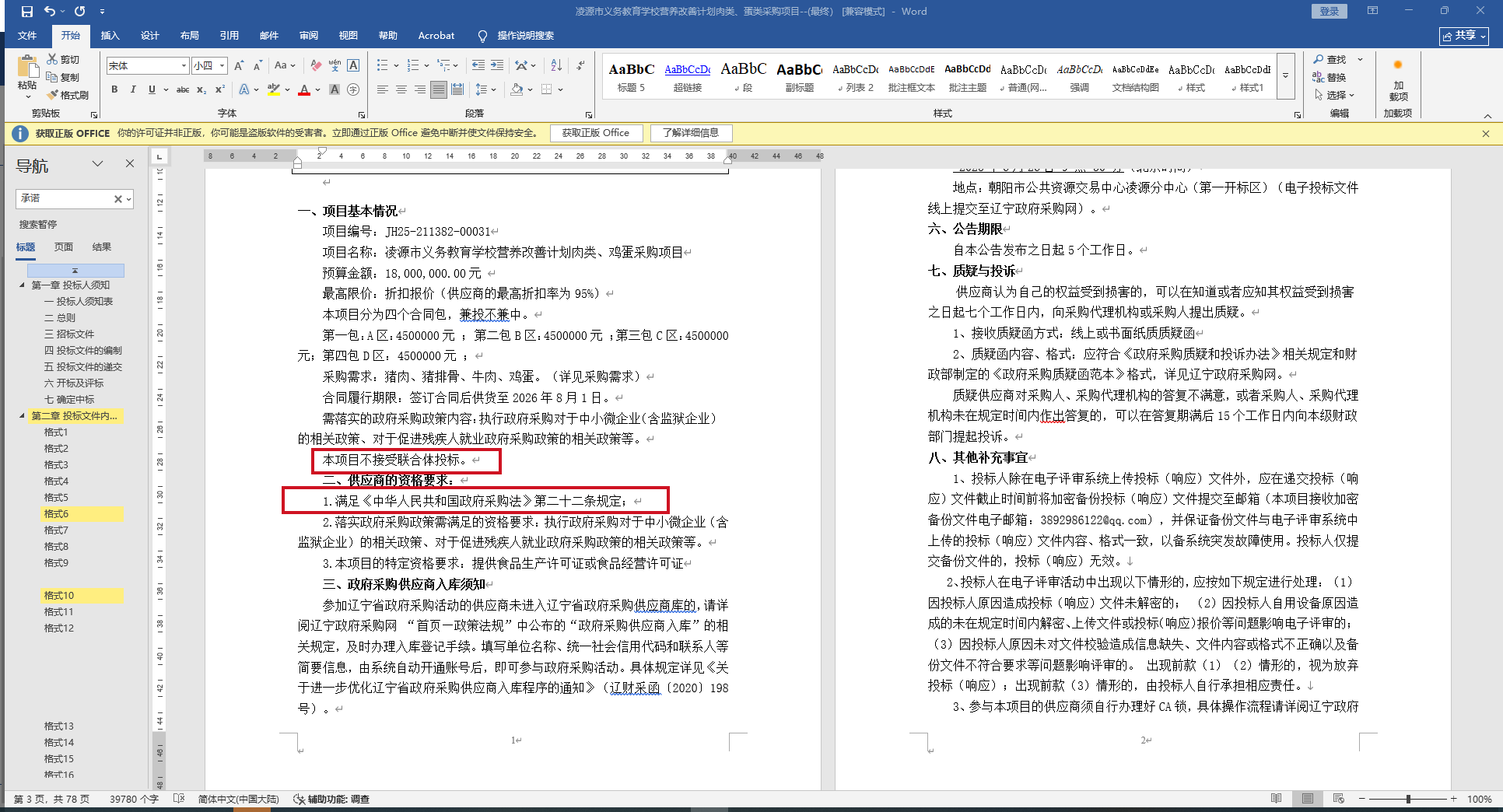Image resolution: width=1503 pixels, height=812 pixels.
Task: Dismiss the Office license warning bar
Action: click(1486, 134)
